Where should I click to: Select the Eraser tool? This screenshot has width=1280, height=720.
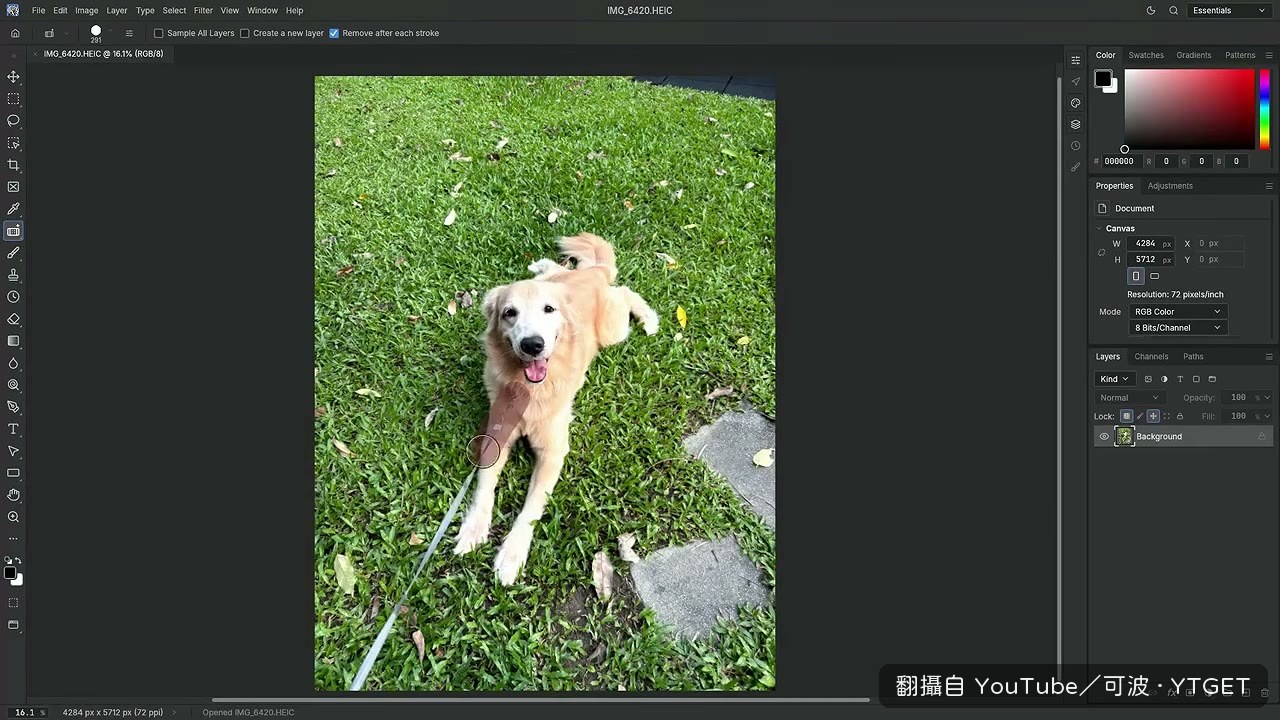[x=13, y=319]
